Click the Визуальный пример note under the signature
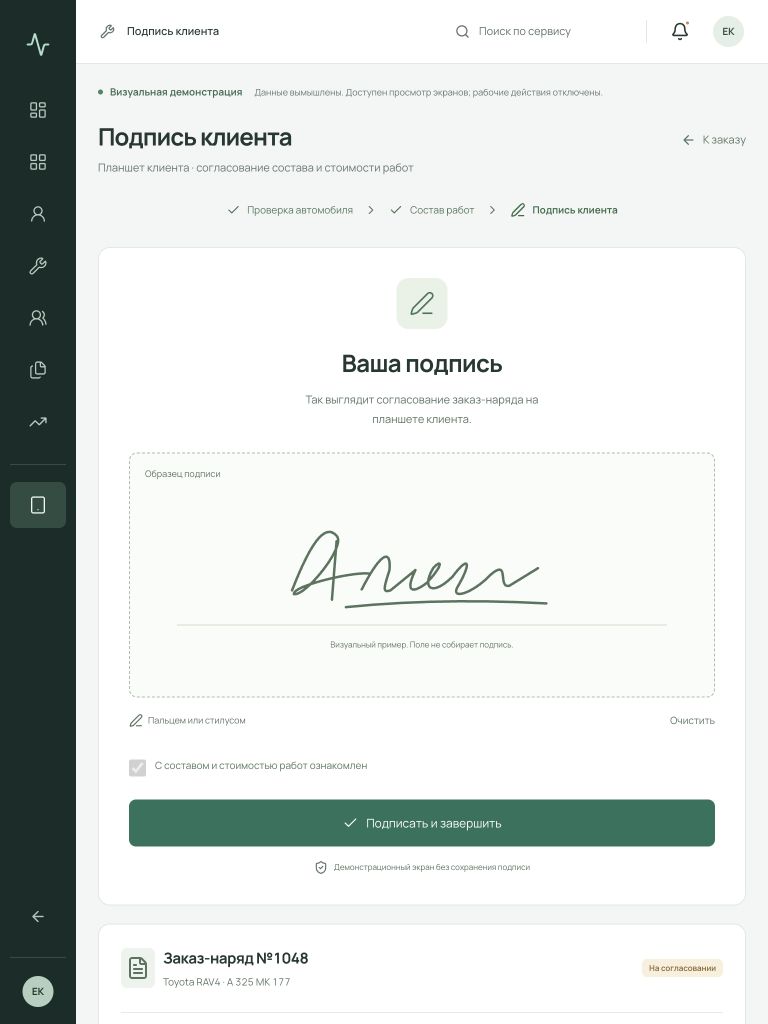 422,645
